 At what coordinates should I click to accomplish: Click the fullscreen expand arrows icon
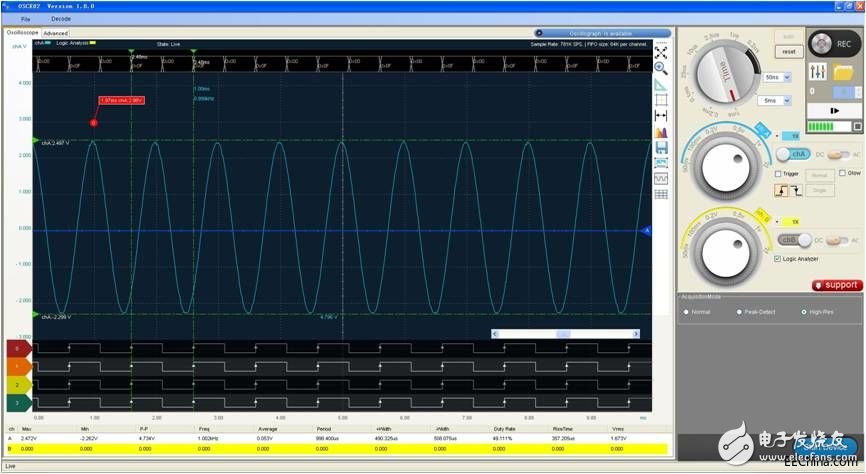(x=661, y=52)
